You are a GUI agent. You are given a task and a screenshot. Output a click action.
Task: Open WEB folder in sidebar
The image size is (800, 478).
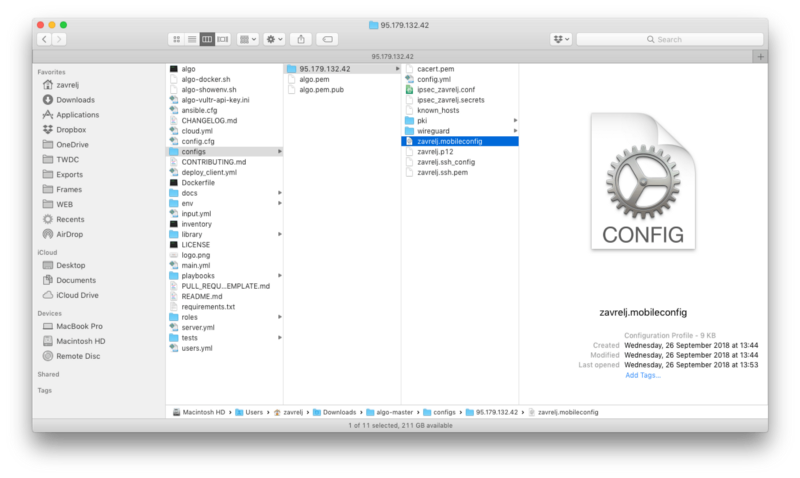pos(64,204)
